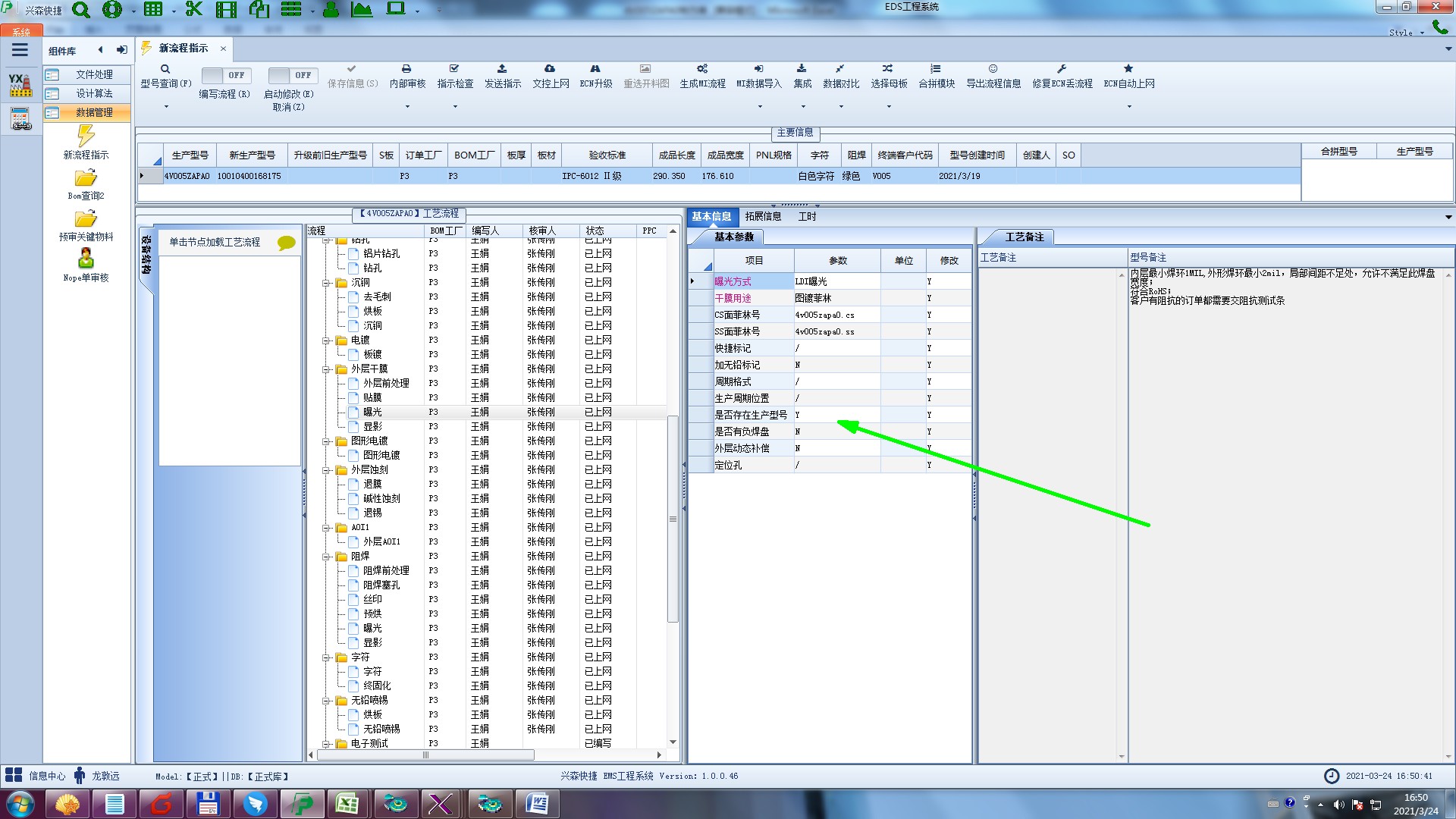Click the 保存信息 toolbar icon
Image resolution: width=1456 pixels, height=819 pixels.
click(352, 69)
